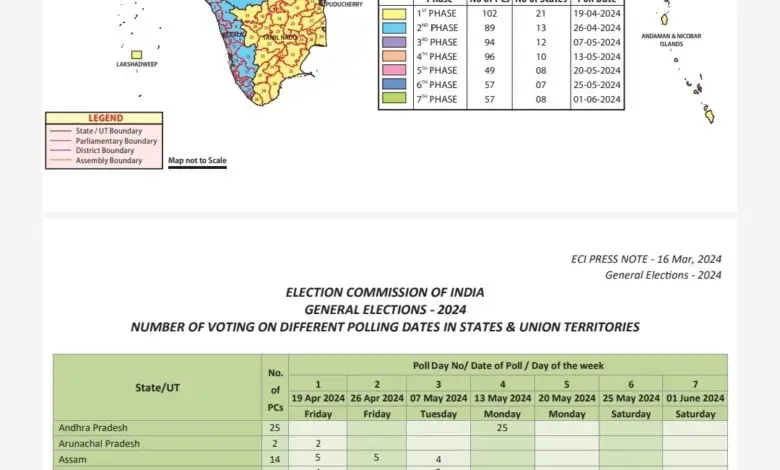Click 'ECI PRESS NOTE - 16 Mar, 2024' text

point(646,259)
